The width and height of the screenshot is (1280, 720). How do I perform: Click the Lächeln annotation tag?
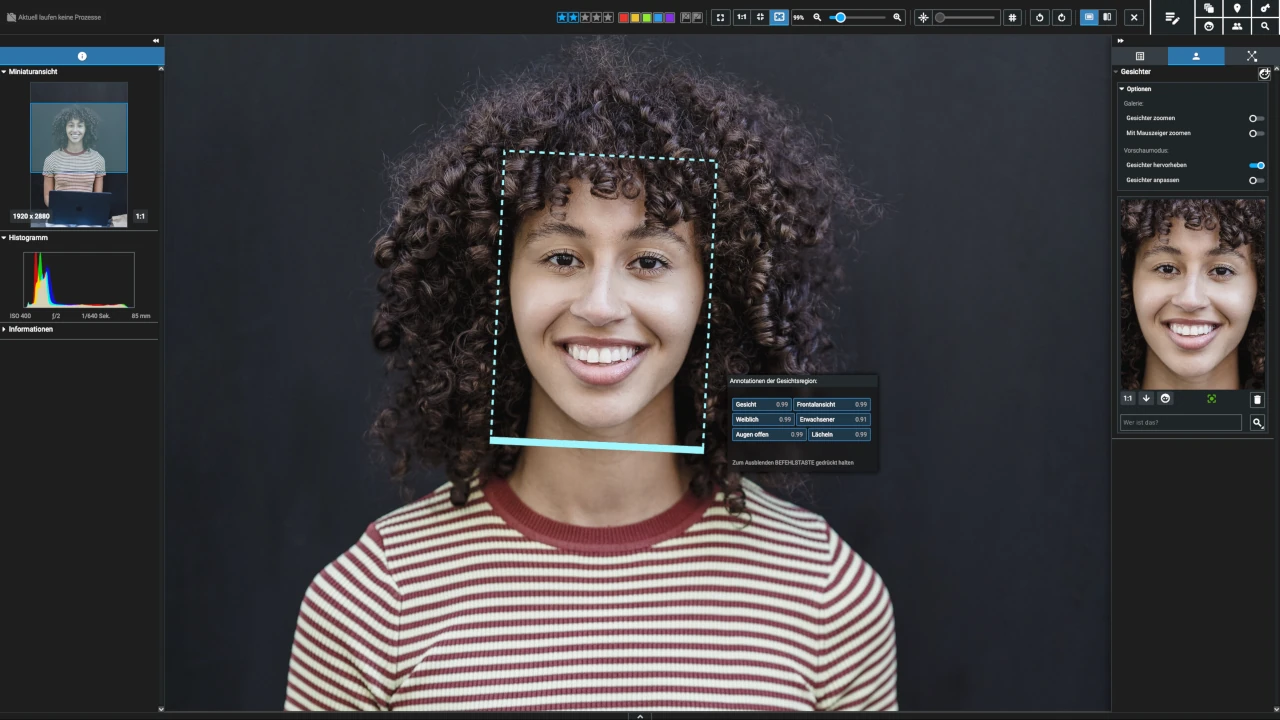[x=839, y=435]
